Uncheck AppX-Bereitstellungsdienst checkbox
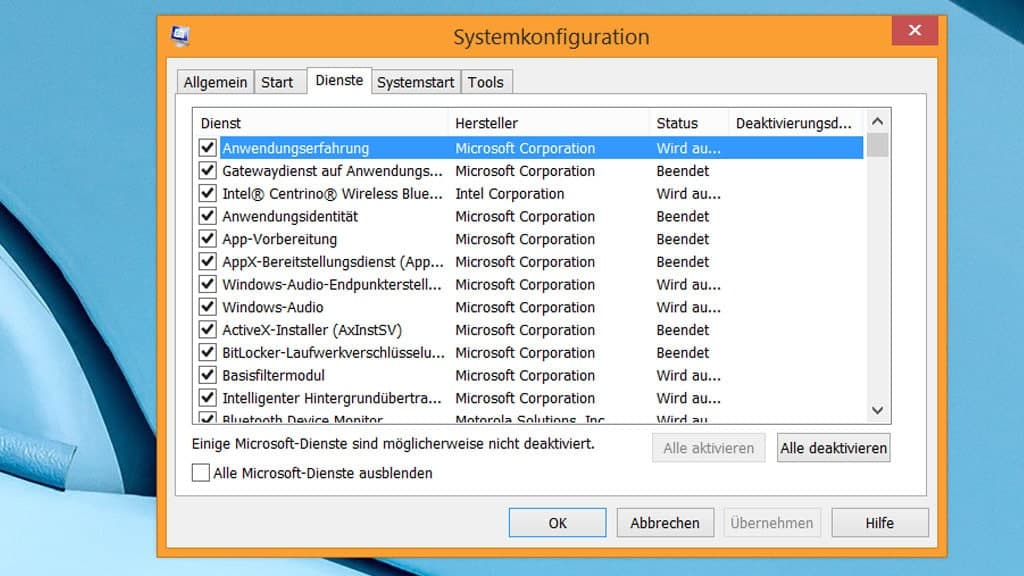The height and width of the screenshot is (576, 1024). (208, 261)
